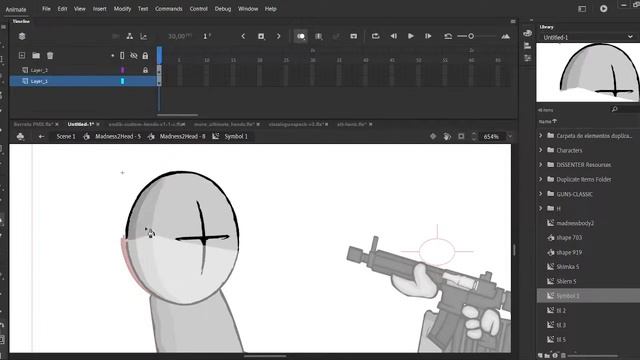
Task: Navigate to Madness2Head - 5 in breadcrumb
Action: pos(118,136)
